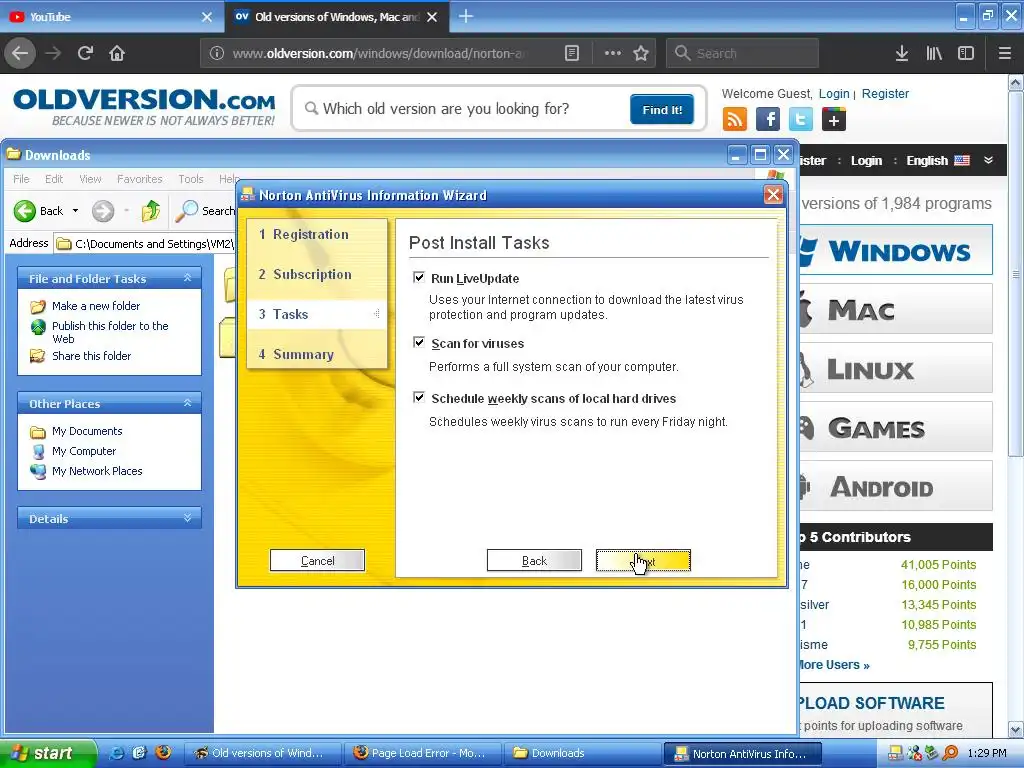Image resolution: width=1024 pixels, height=768 pixels.
Task: Click the plus share icon
Action: click(834, 120)
